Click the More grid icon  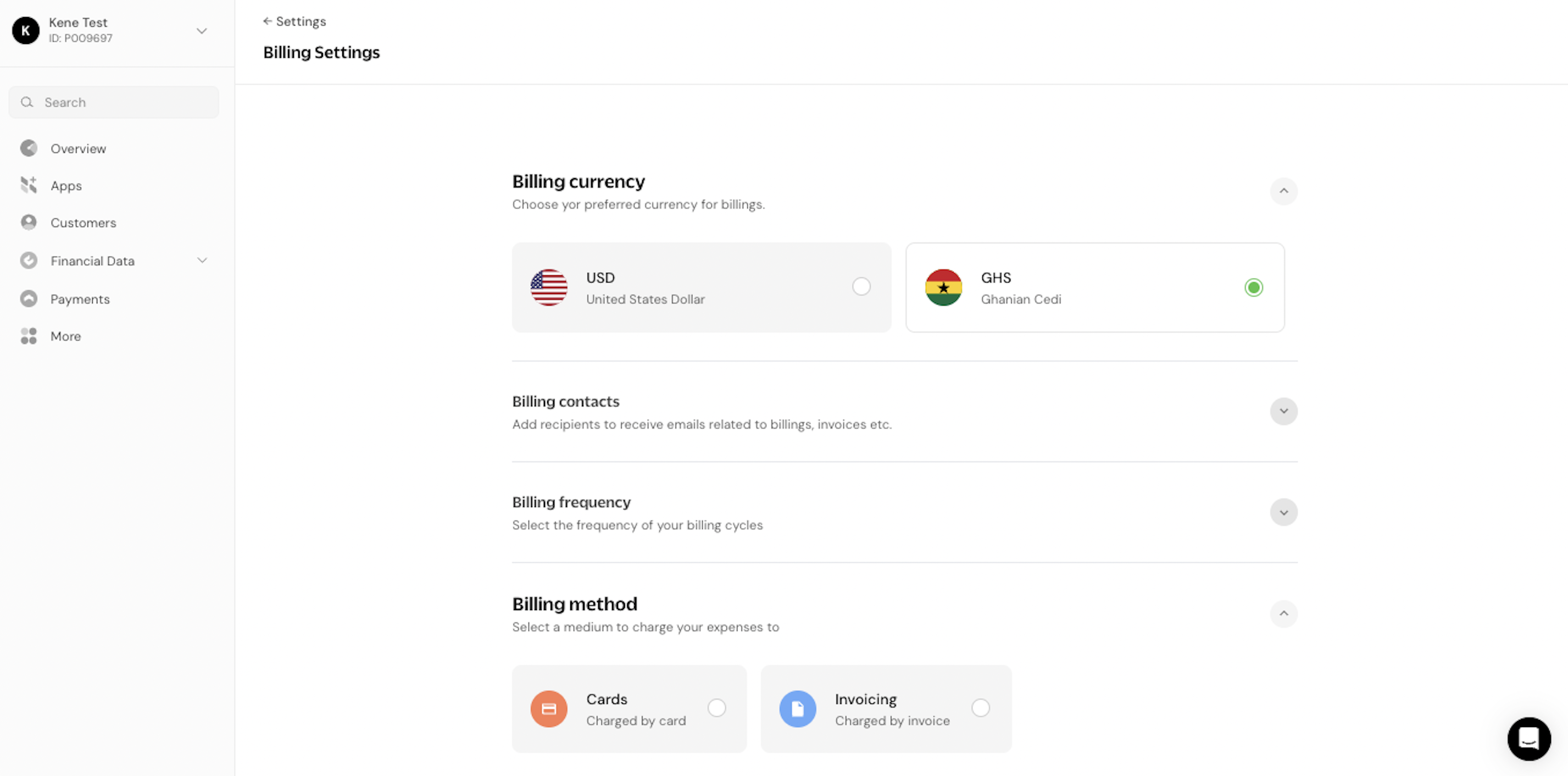[x=29, y=336]
